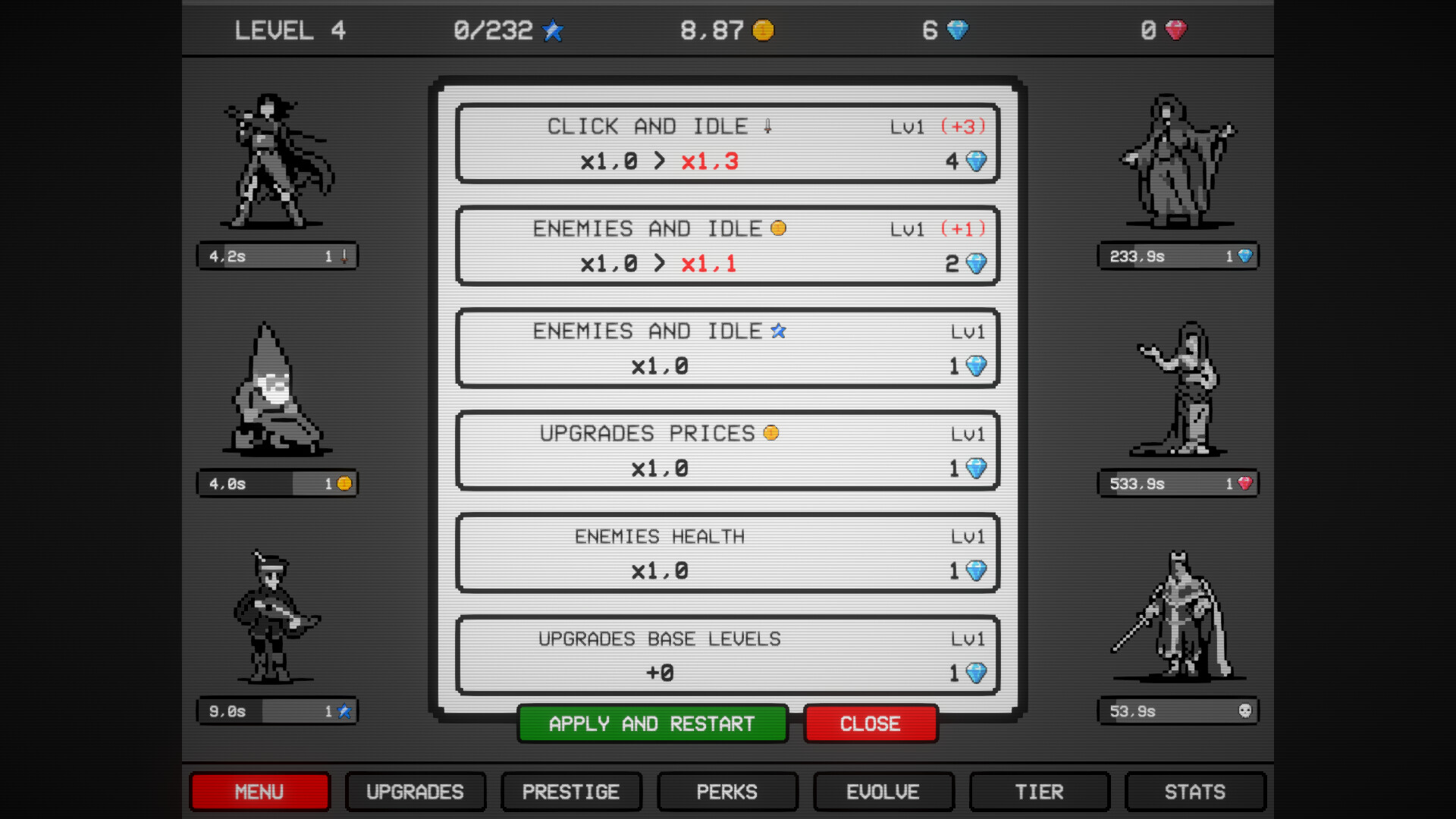Buy the Click and Idle sword upgrade

tap(728, 144)
